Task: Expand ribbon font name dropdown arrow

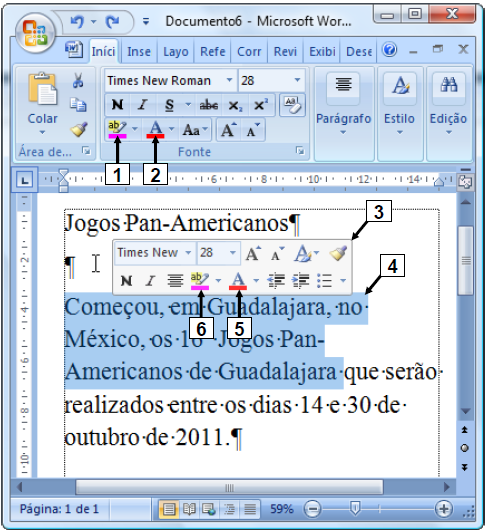Action: [229, 80]
